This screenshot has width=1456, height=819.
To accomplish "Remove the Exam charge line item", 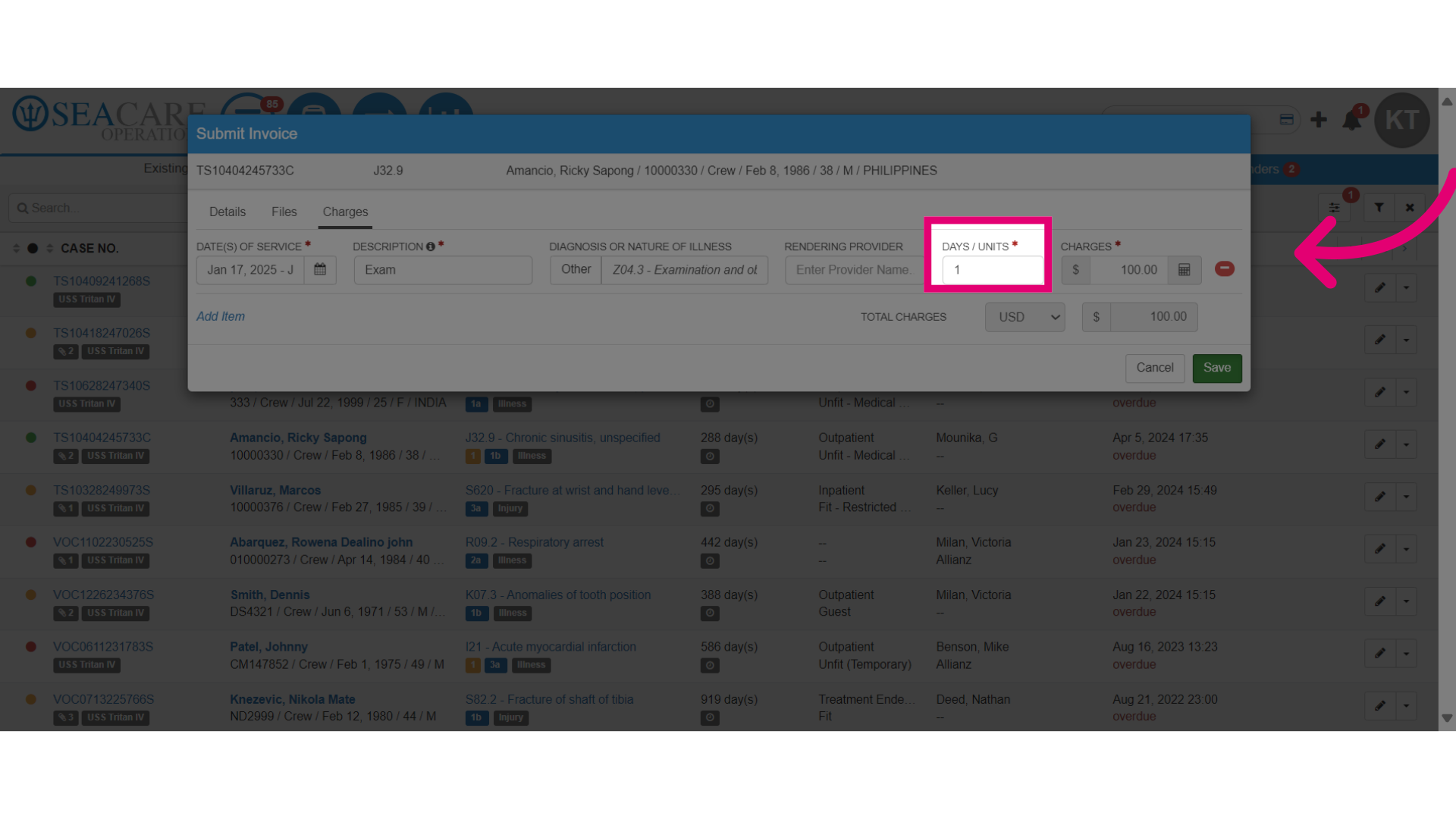I will click(1224, 269).
